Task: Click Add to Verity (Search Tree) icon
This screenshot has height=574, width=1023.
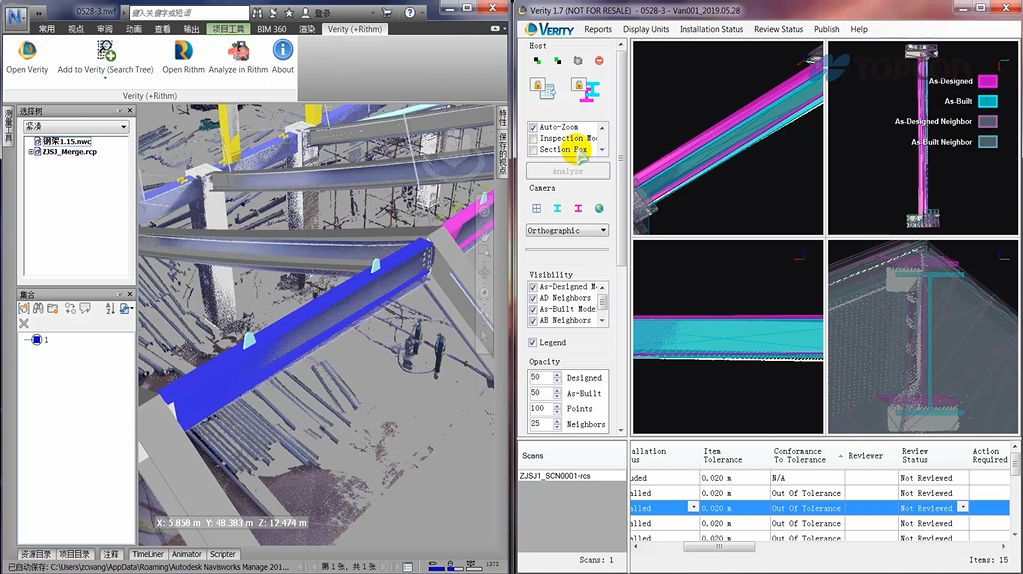Action: (106, 51)
